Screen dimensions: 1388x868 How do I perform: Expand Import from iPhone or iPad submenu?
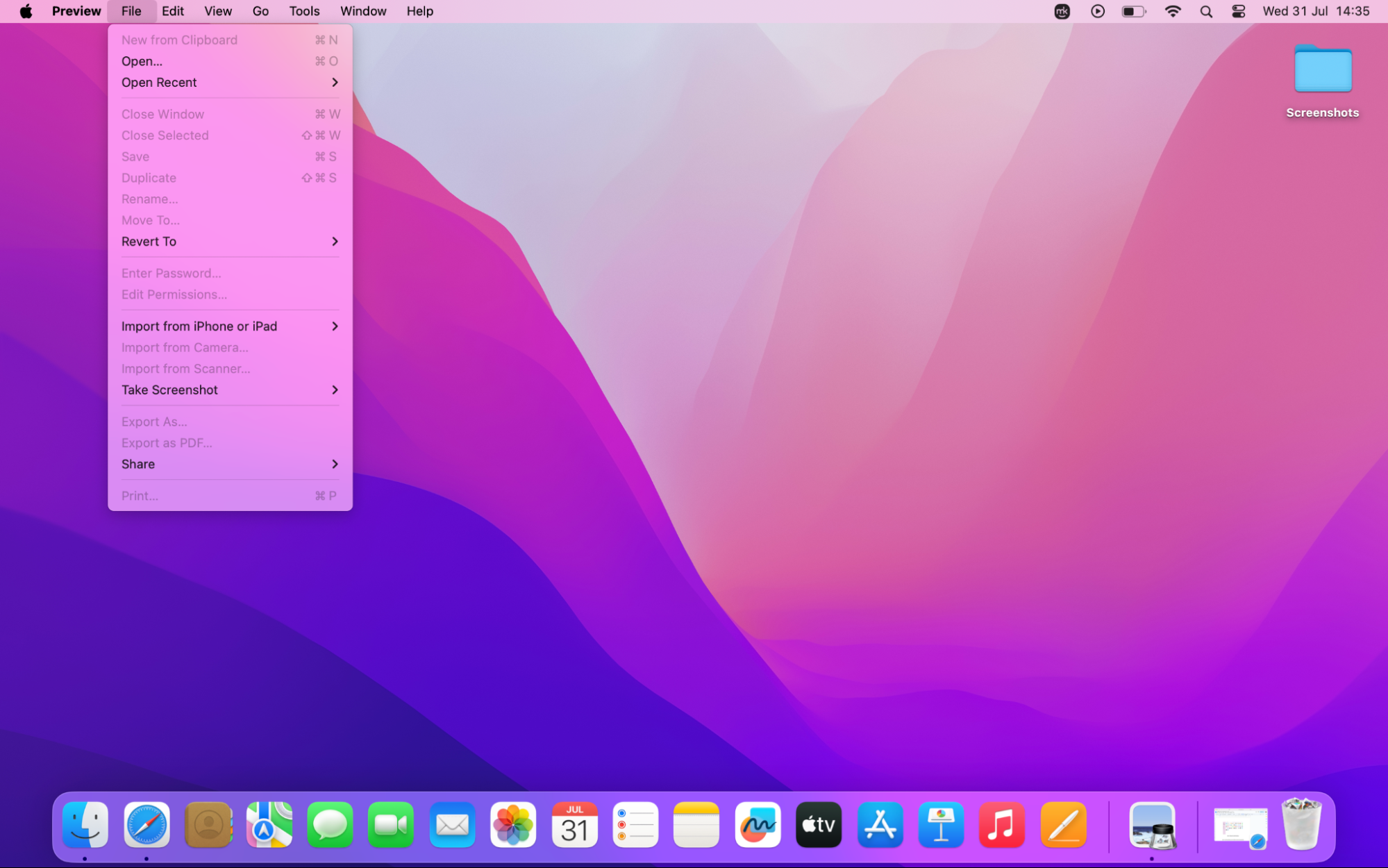230,326
